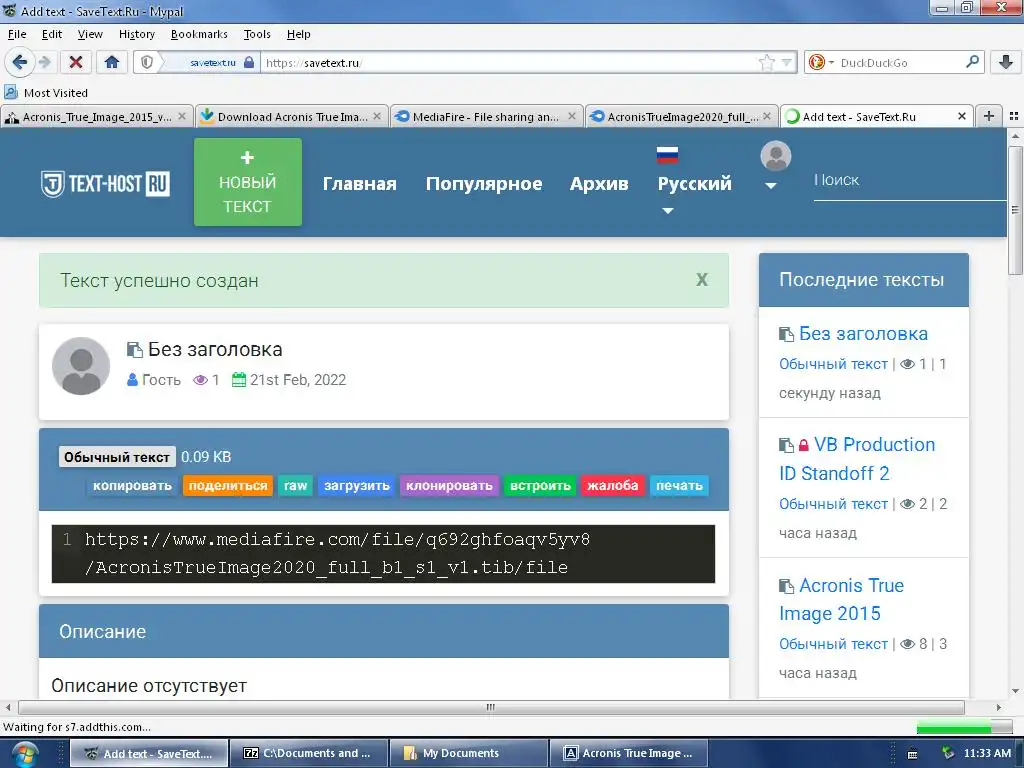Viewport: 1024px width, 768px height.
Task: Click the печать print button
Action: 679,485
